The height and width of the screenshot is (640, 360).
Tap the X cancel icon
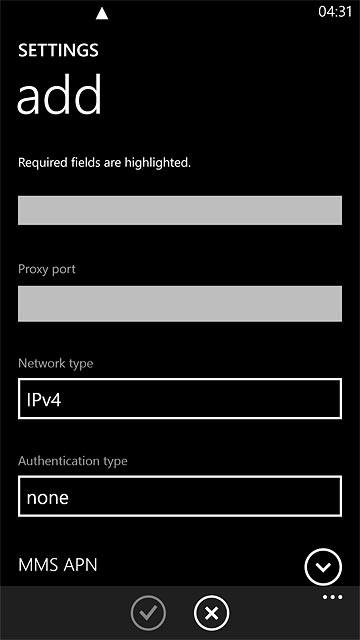click(x=211, y=613)
